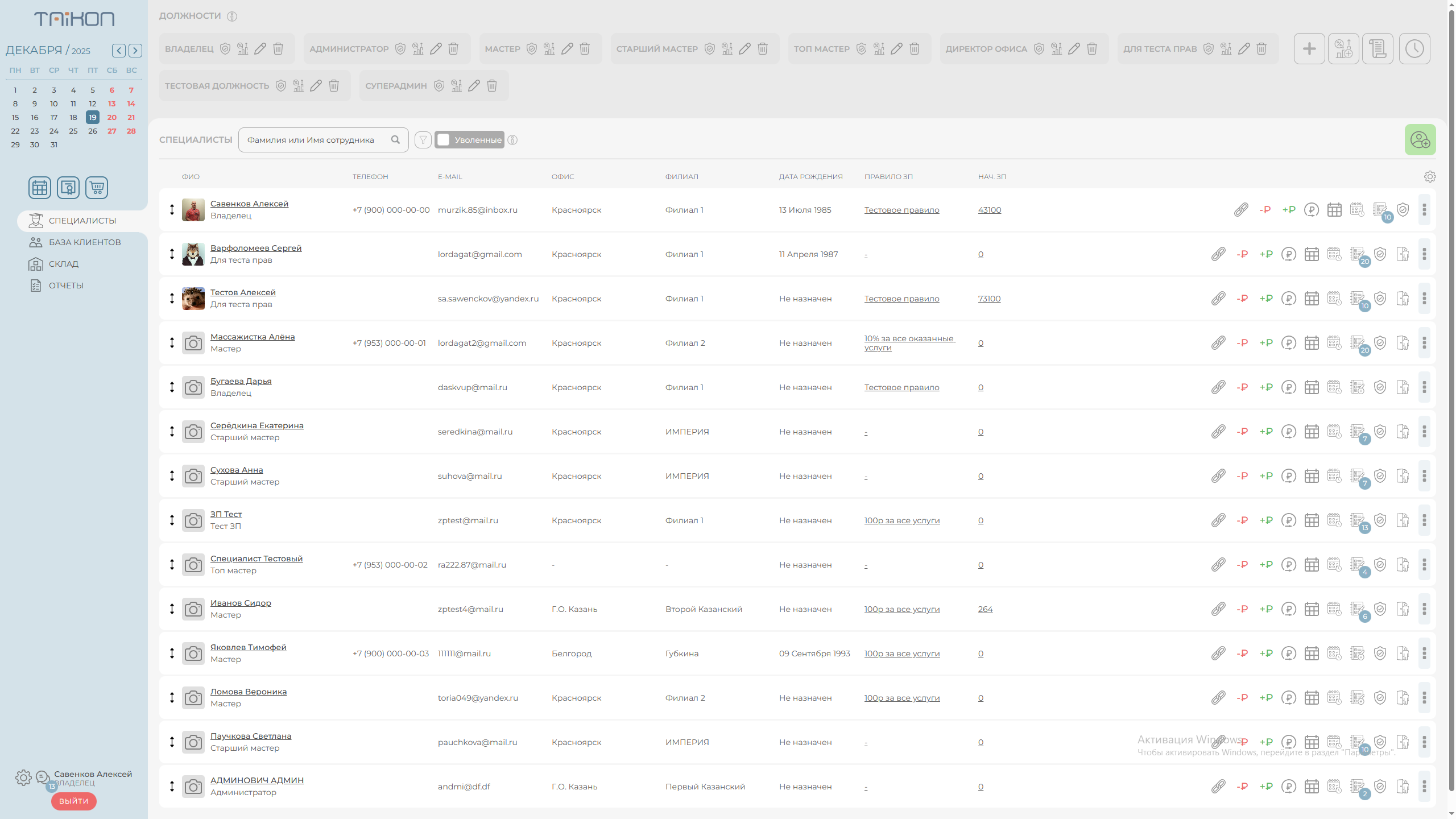Viewport: 1456px width, 819px height.
Task: Click the minus ruble icon for Варфоломеев Сергей
Action: (1242, 254)
